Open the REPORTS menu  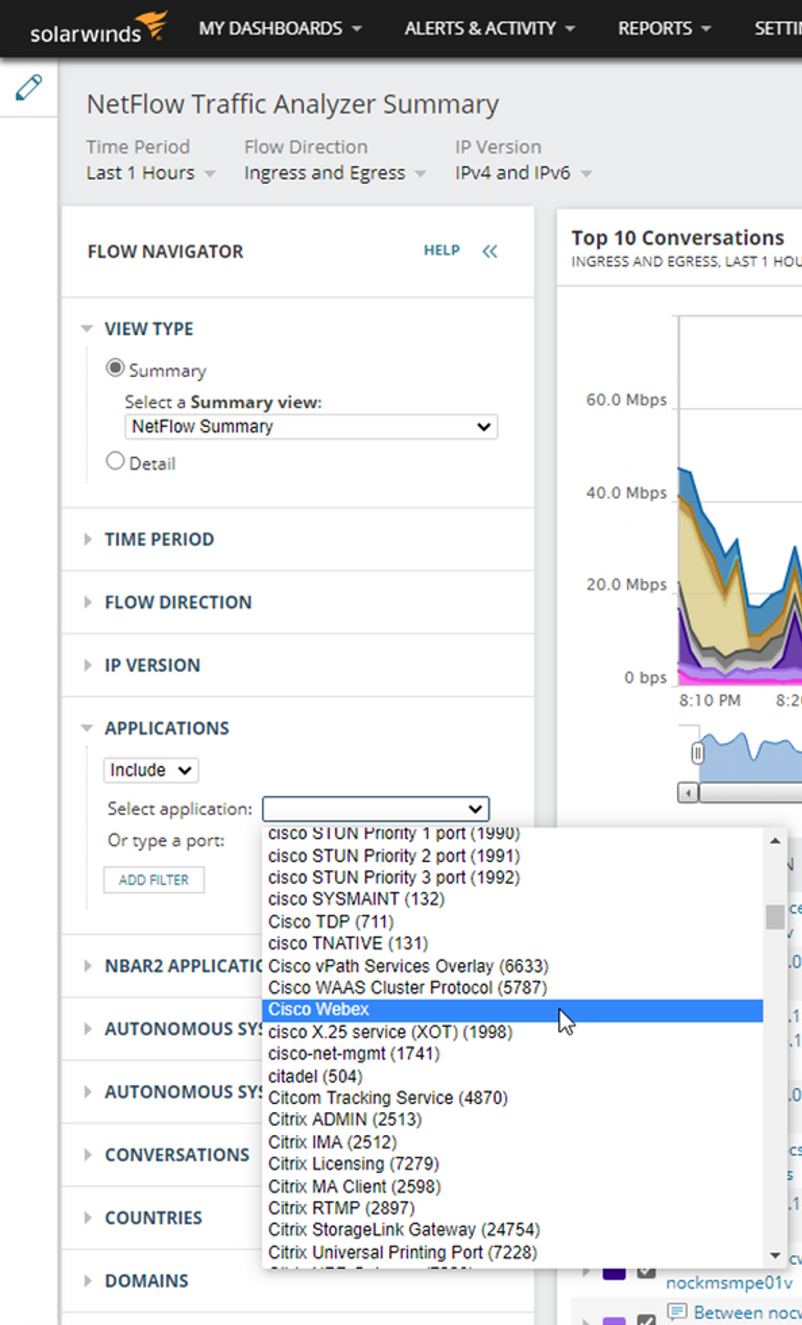pyautogui.click(x=664, y=29)
